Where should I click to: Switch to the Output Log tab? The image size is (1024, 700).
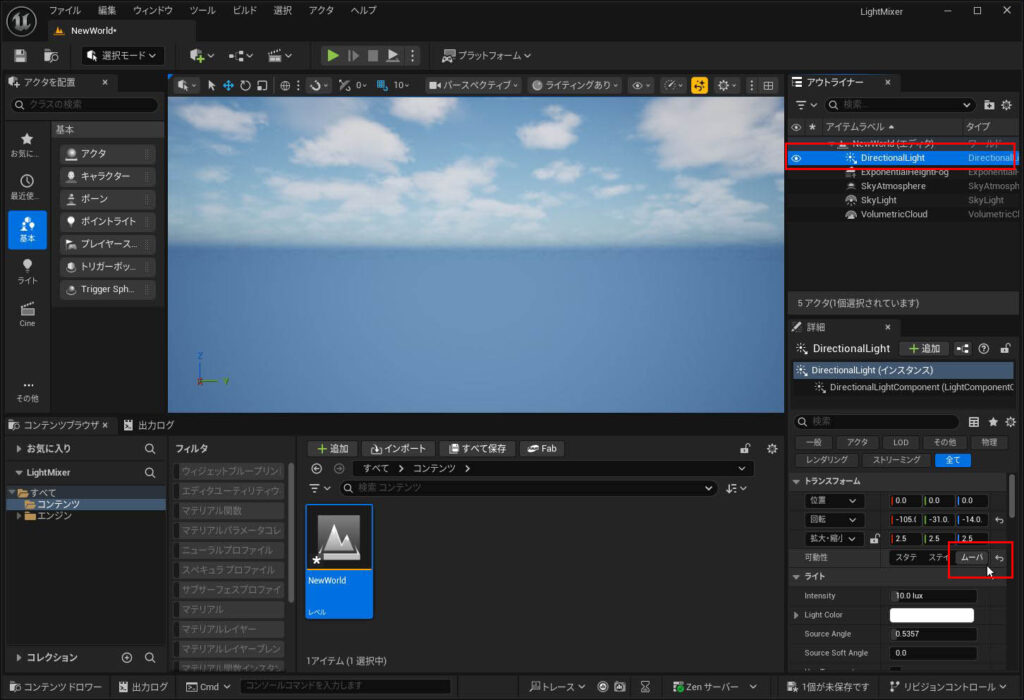coord(148,425)
